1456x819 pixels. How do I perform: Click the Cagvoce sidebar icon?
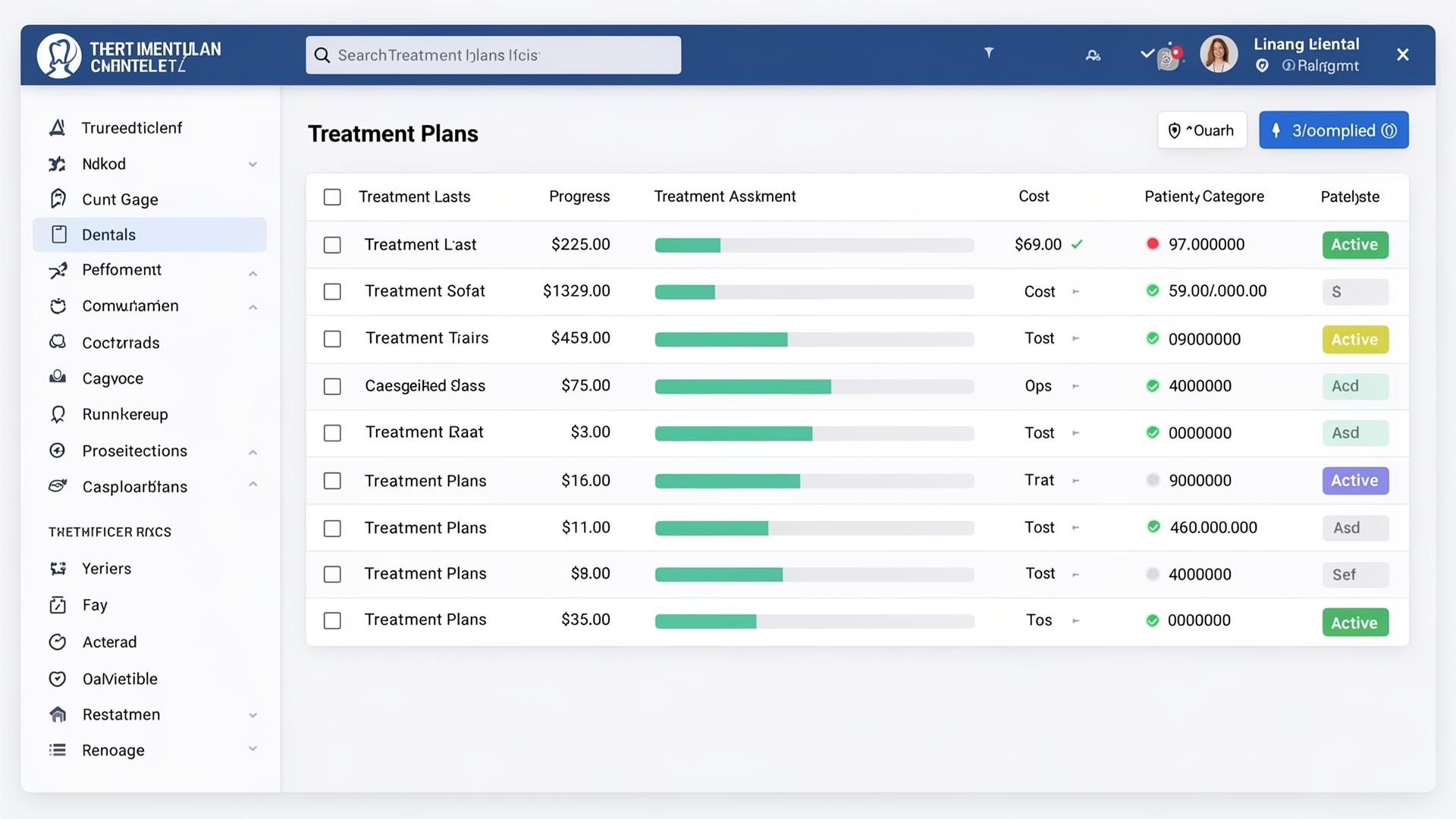point(58,378)
